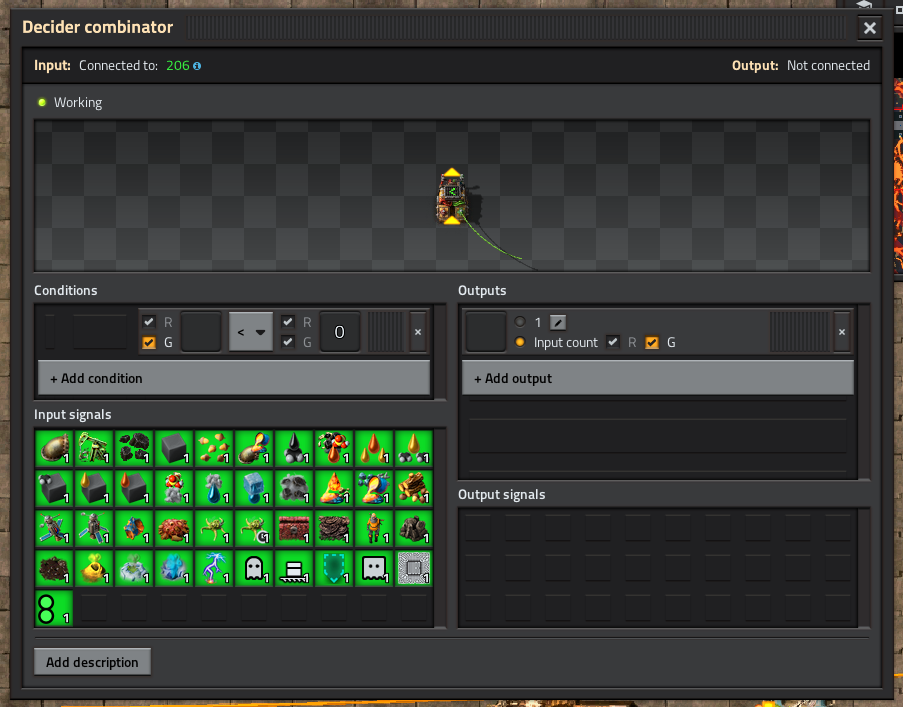Click the 'Input signals' heading
Image resolution: width=903 pixels, height=707 pixels.
click(x=73, y=415)
